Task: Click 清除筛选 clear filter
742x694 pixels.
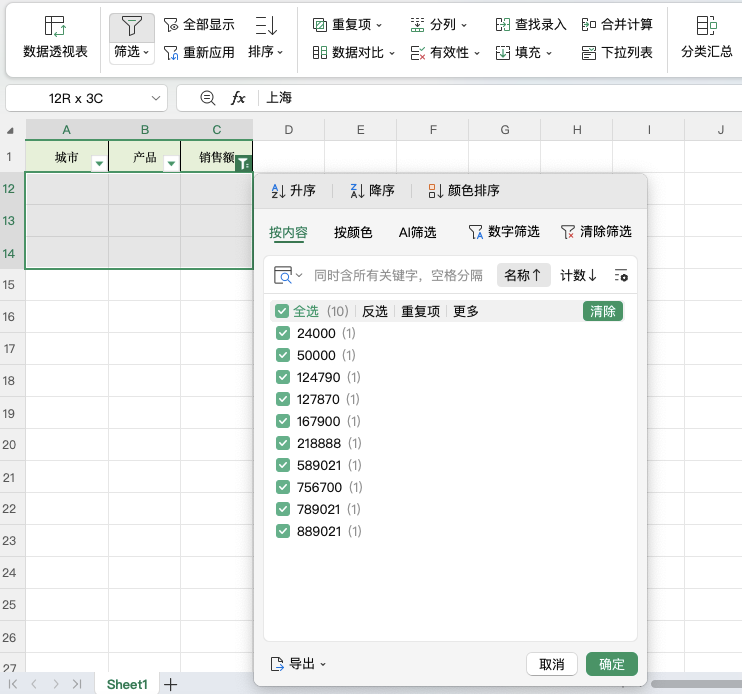Action: point(596,232)
